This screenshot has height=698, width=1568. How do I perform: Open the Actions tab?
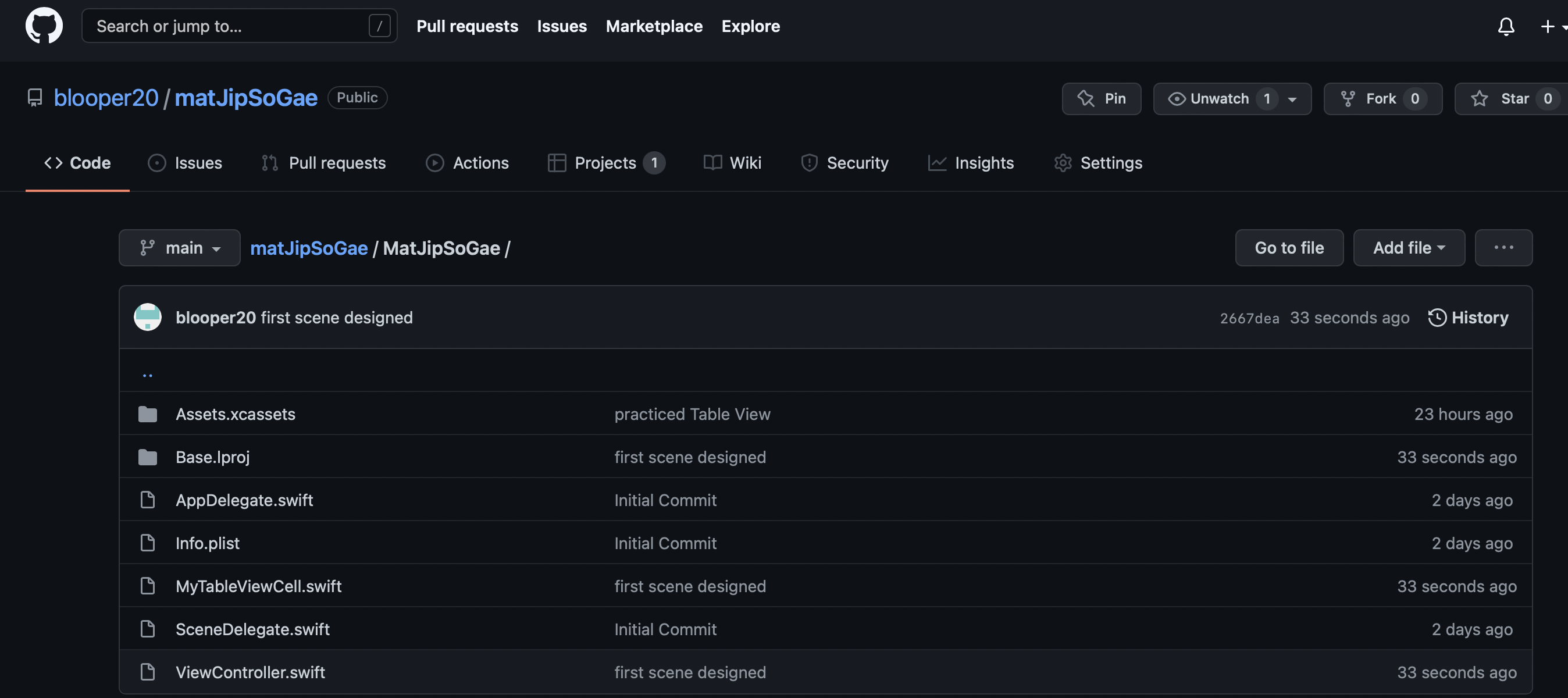click(x=467, y=163)
